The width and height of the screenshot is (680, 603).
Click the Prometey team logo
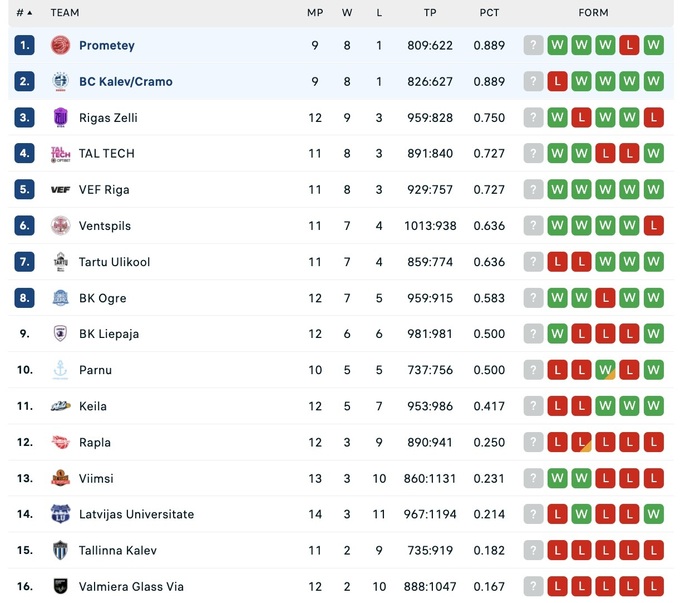60,45
